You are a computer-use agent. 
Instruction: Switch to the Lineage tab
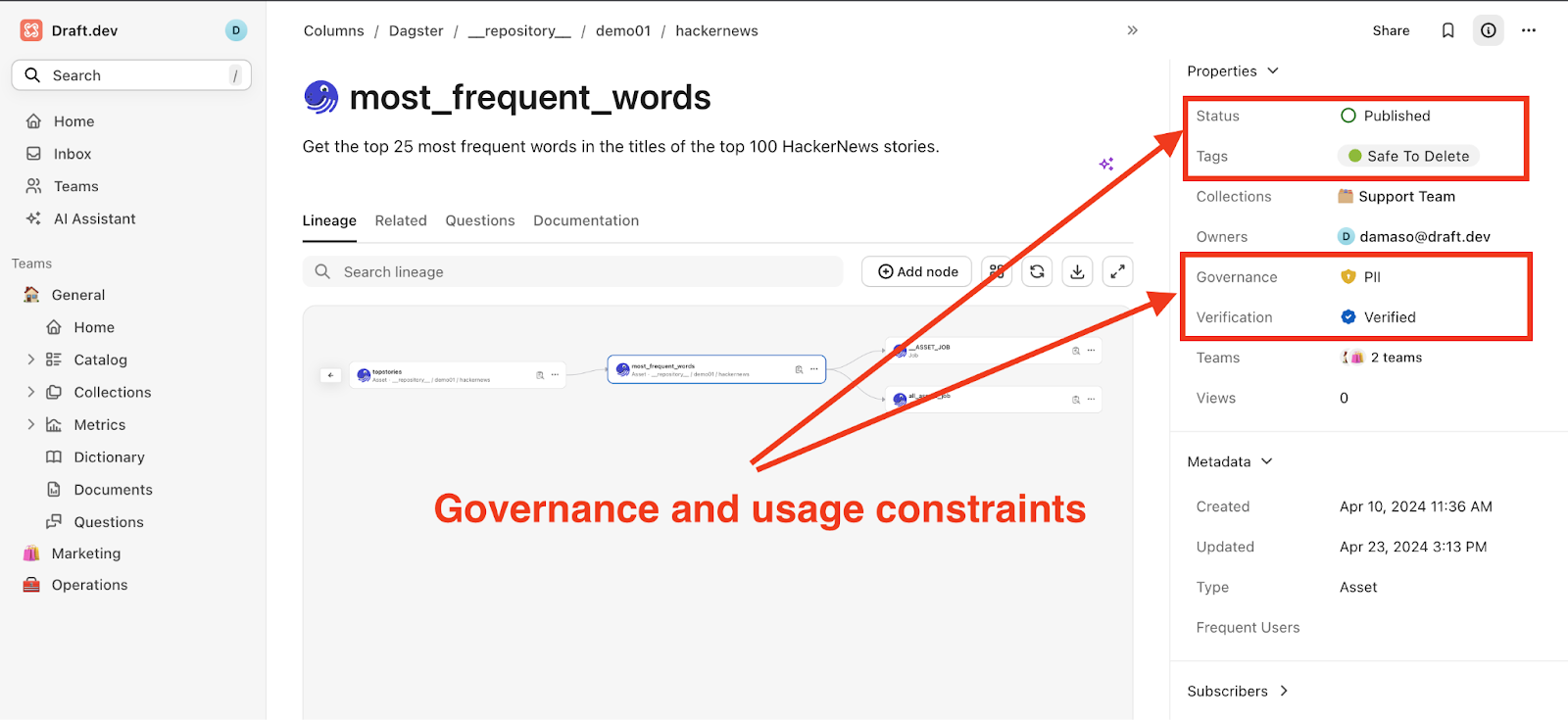(x=329, y=220)
